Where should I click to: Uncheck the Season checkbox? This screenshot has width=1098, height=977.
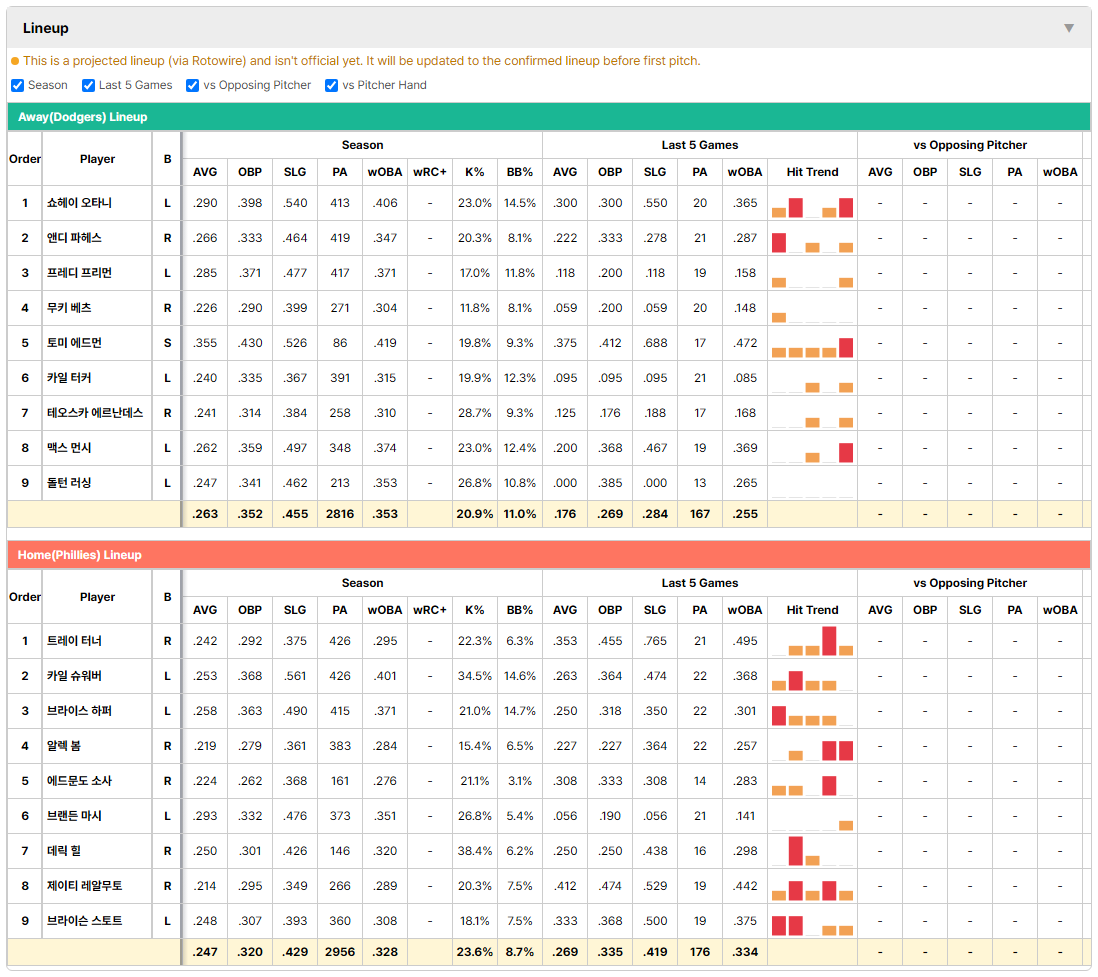[18, 85]
